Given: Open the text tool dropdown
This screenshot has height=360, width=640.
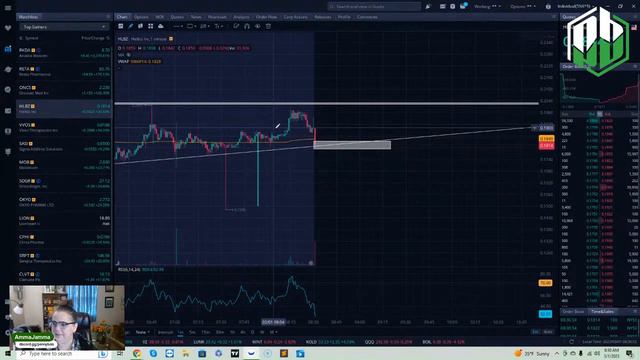Looking at the screenshot, I should pos(219,26).
